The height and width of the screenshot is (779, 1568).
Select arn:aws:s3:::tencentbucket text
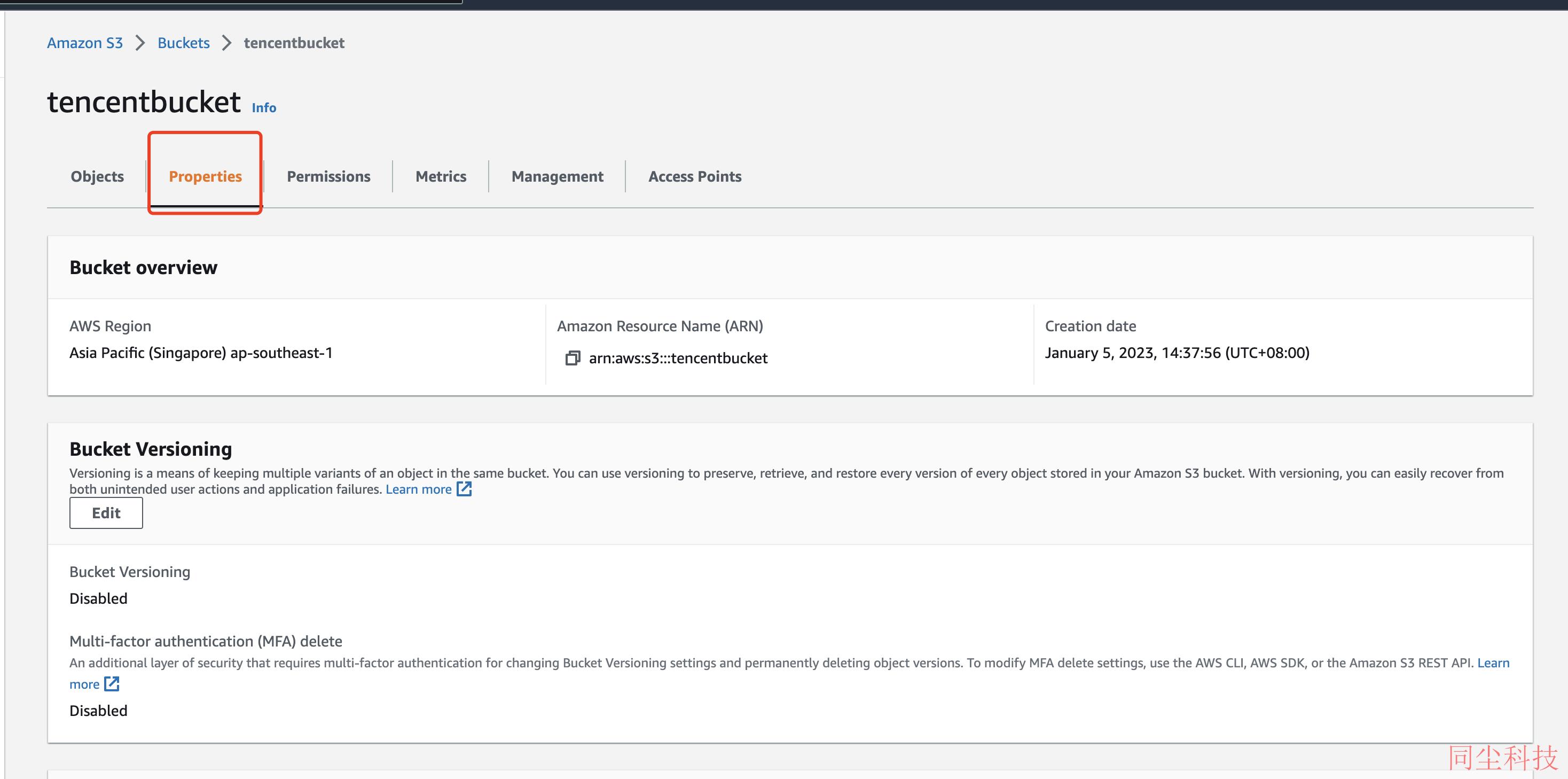pos(678,358)
